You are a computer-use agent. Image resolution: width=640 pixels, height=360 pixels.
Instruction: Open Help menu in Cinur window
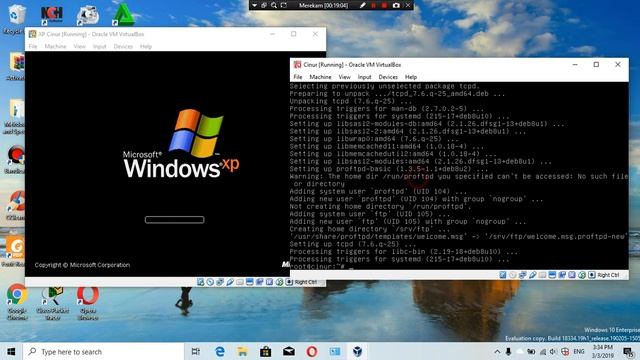[x=411, y=77]
